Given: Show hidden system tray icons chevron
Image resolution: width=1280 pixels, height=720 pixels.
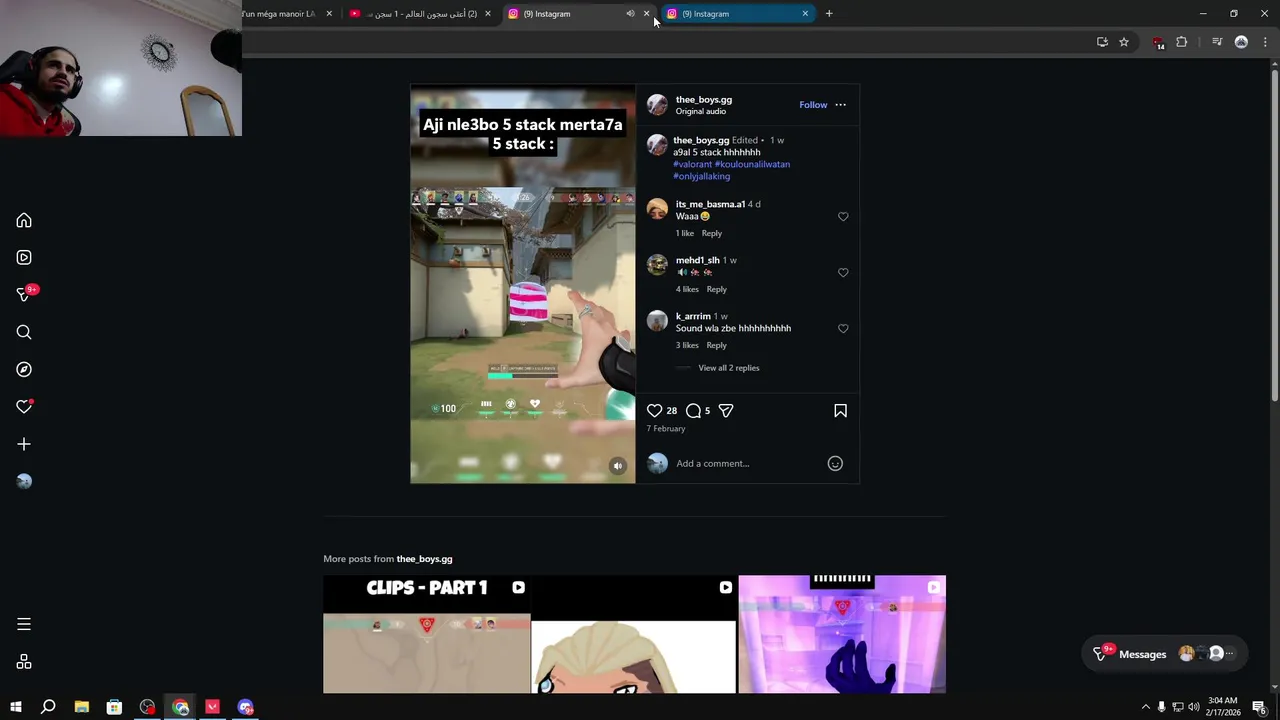Looking at the screenshot, I should [1145, 707].
